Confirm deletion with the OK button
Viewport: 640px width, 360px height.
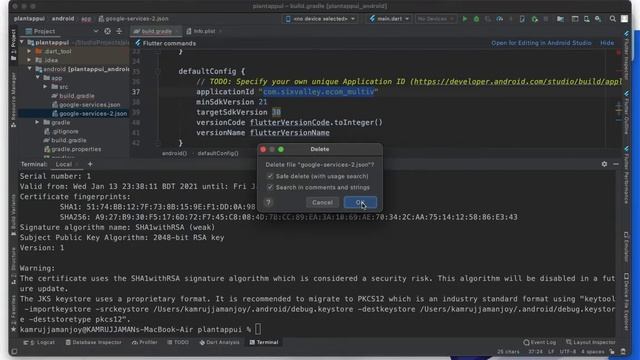pyautogui.click(x=360, y=202)
